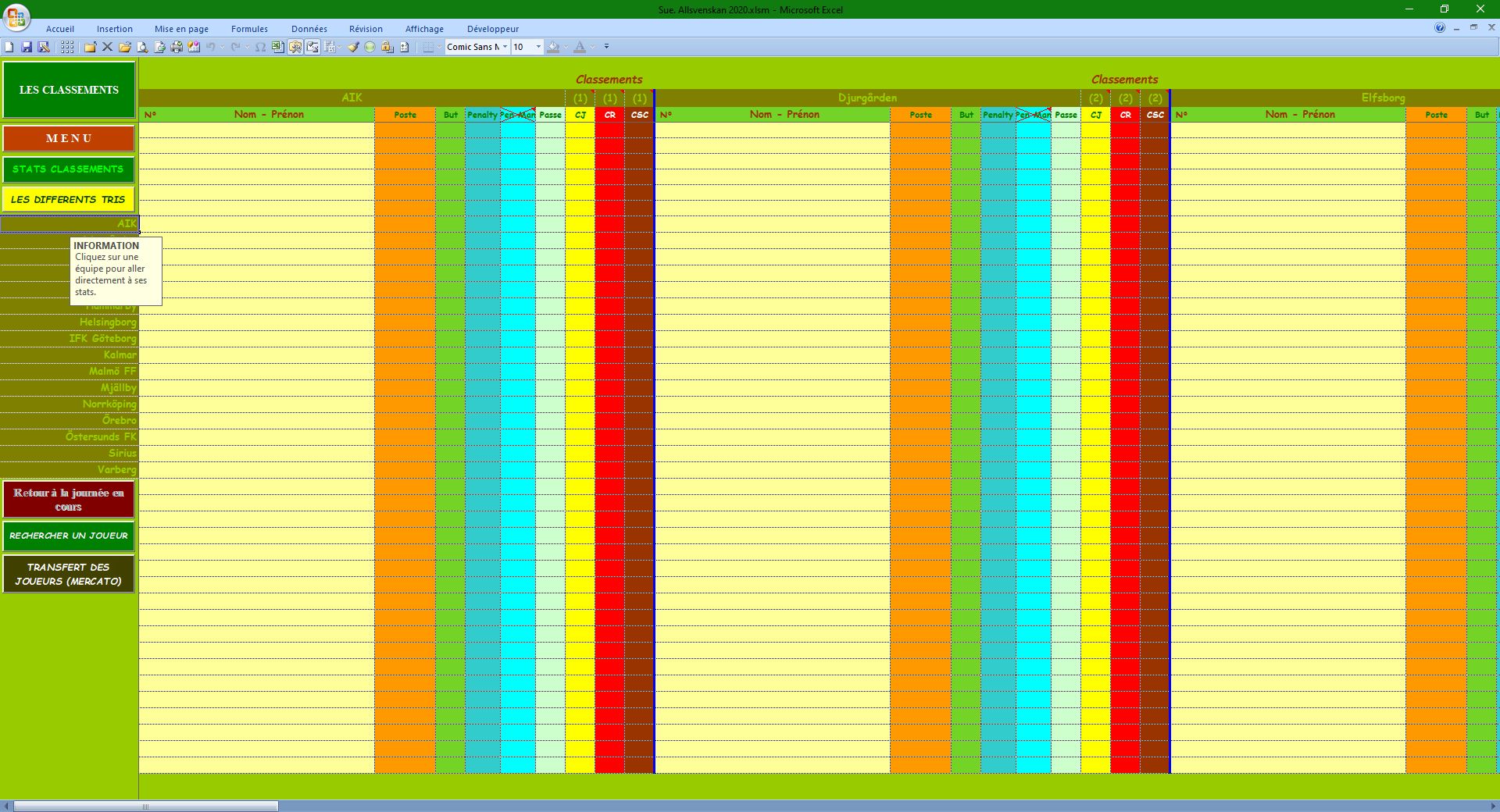Open the font size dropdown arrow
Screen dimensions: 1500x812
click(x=537, y=47)
